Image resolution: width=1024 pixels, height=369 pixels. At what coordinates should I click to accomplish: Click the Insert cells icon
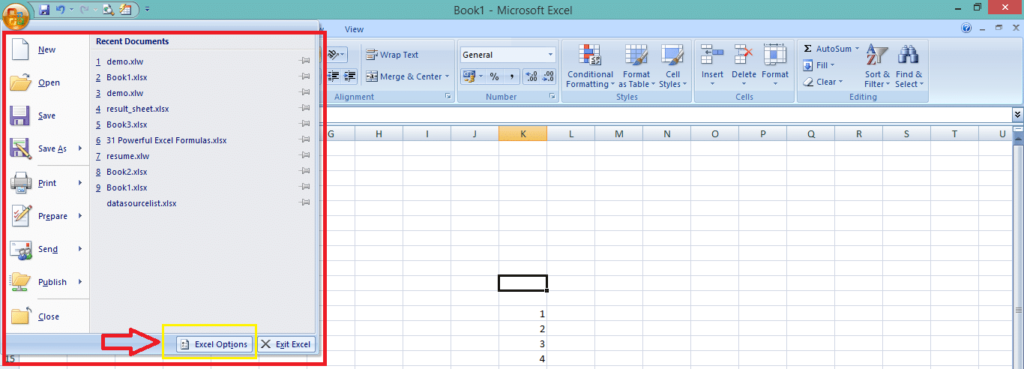[x=712, y=54]
